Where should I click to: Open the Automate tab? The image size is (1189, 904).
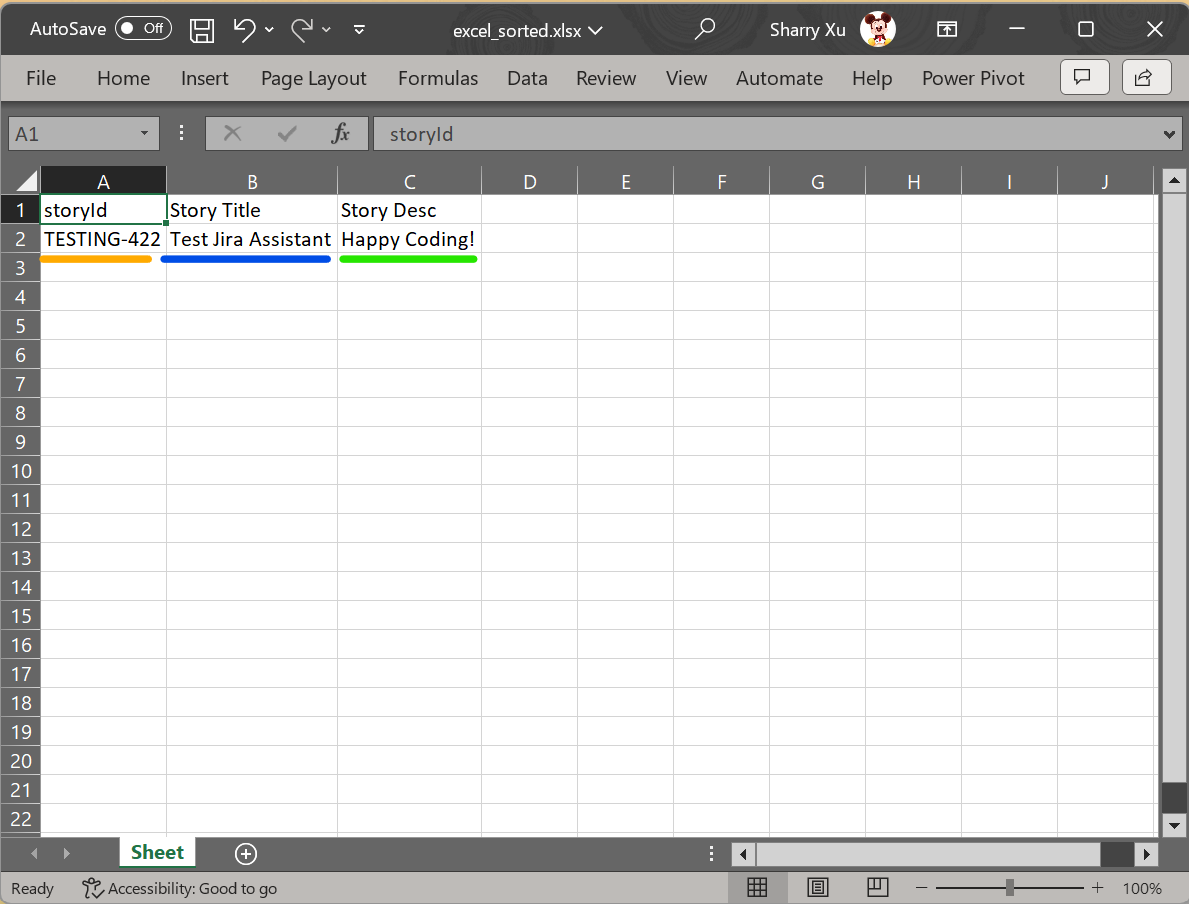(780, 78)
